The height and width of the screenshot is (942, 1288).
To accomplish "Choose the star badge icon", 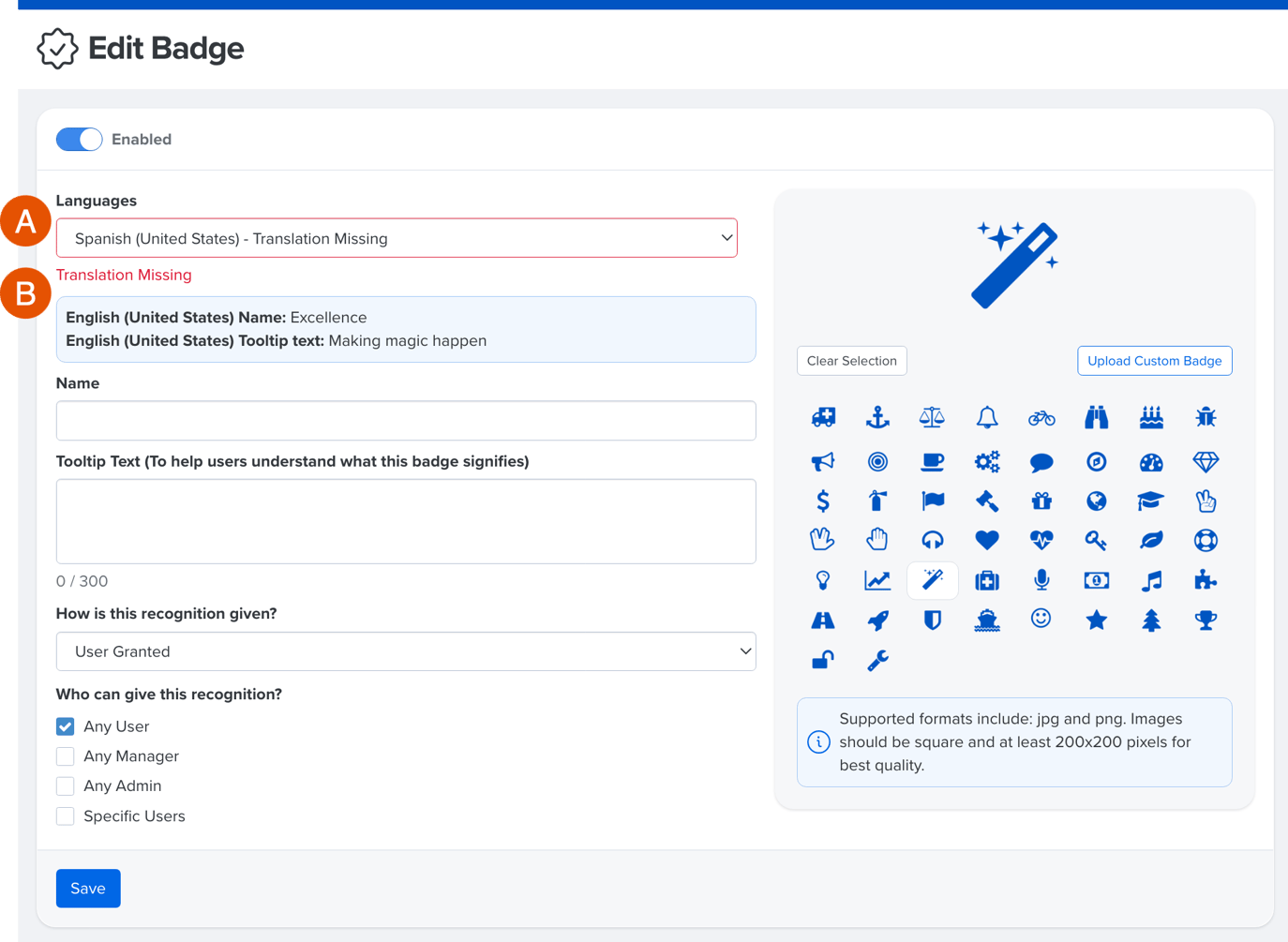I will click(x=1096, y=620).
